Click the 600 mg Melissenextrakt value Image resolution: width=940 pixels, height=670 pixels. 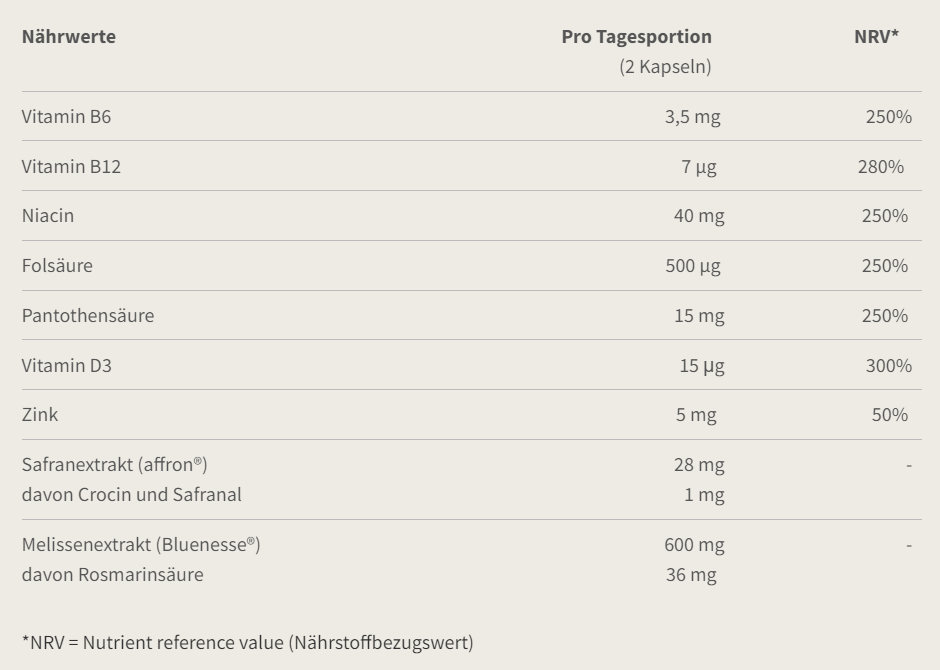coord(694,545)
